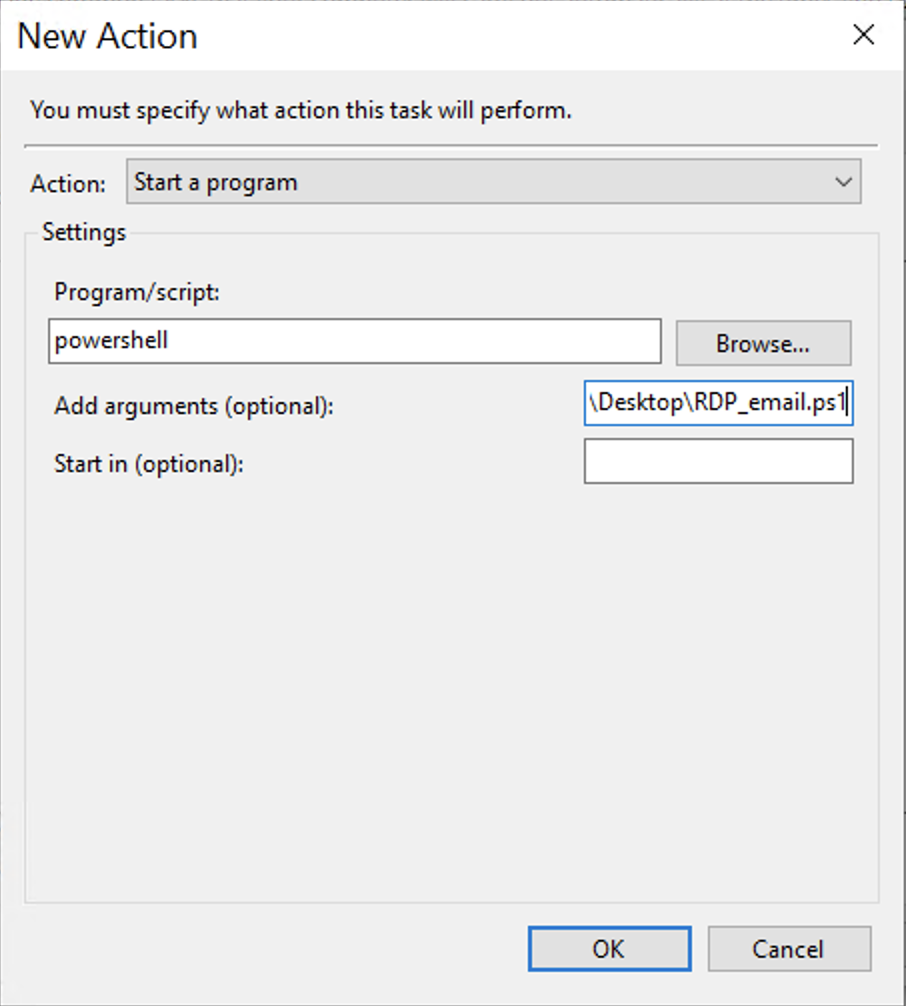Click the instruction text about specifying an action
The image size is (906, 1006).
pyautogui.click(x=298, y=110)
